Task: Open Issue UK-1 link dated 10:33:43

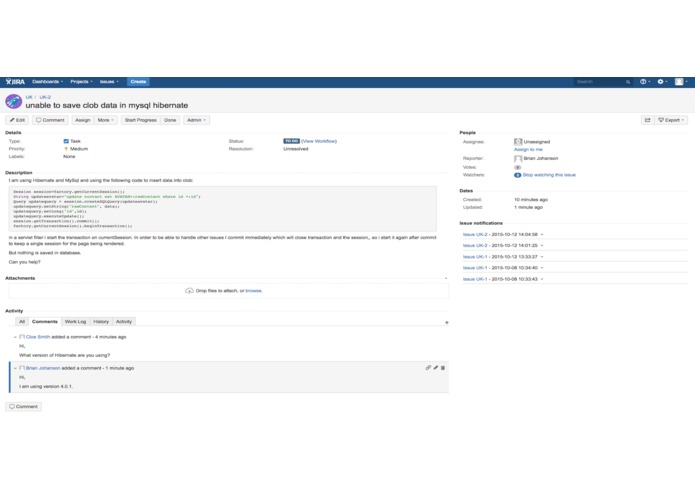Action: 475,279
